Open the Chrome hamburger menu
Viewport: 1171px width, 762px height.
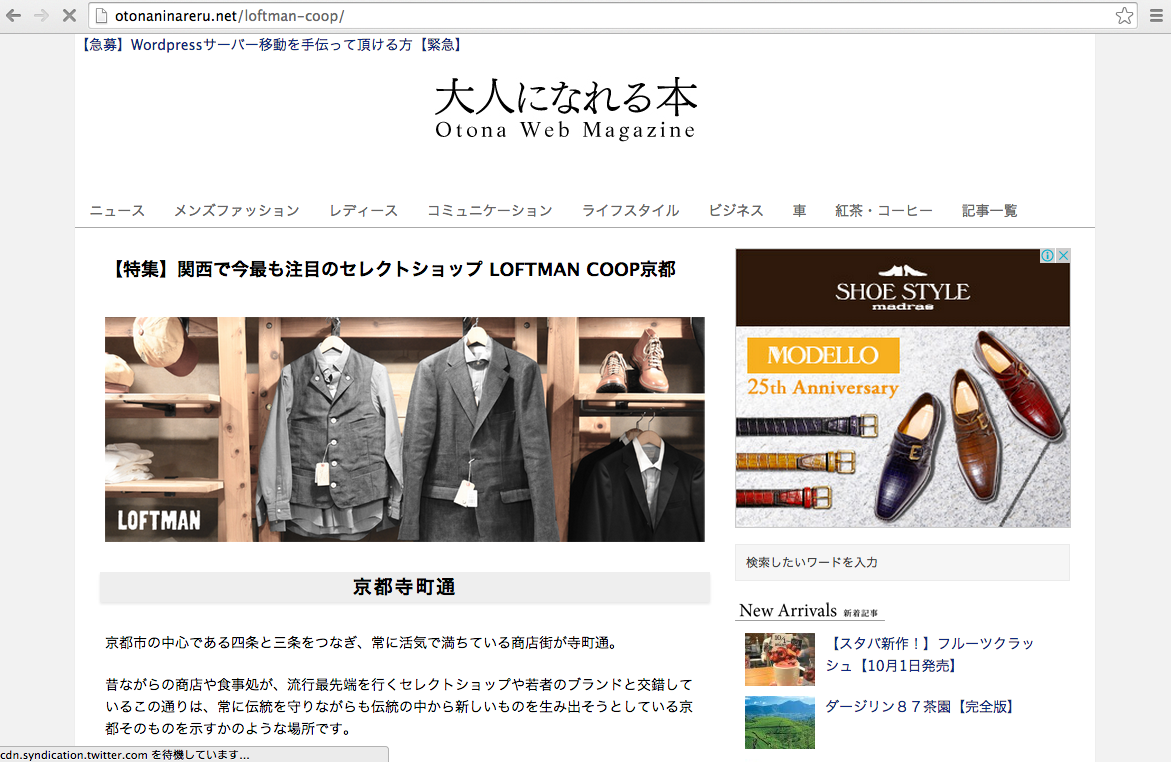[x=1155, y=16]
